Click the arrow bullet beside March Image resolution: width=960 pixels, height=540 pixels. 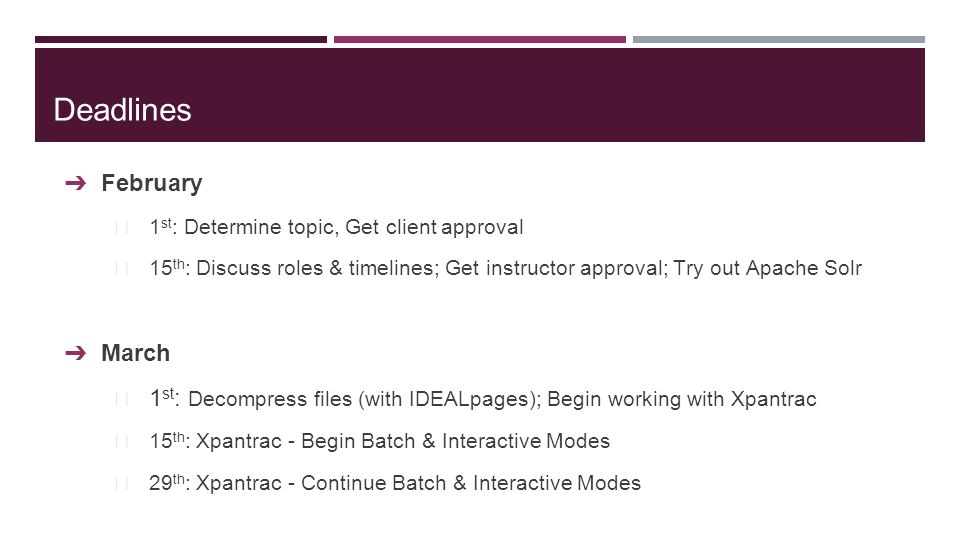pyautogui.click(x=75, y=353)
